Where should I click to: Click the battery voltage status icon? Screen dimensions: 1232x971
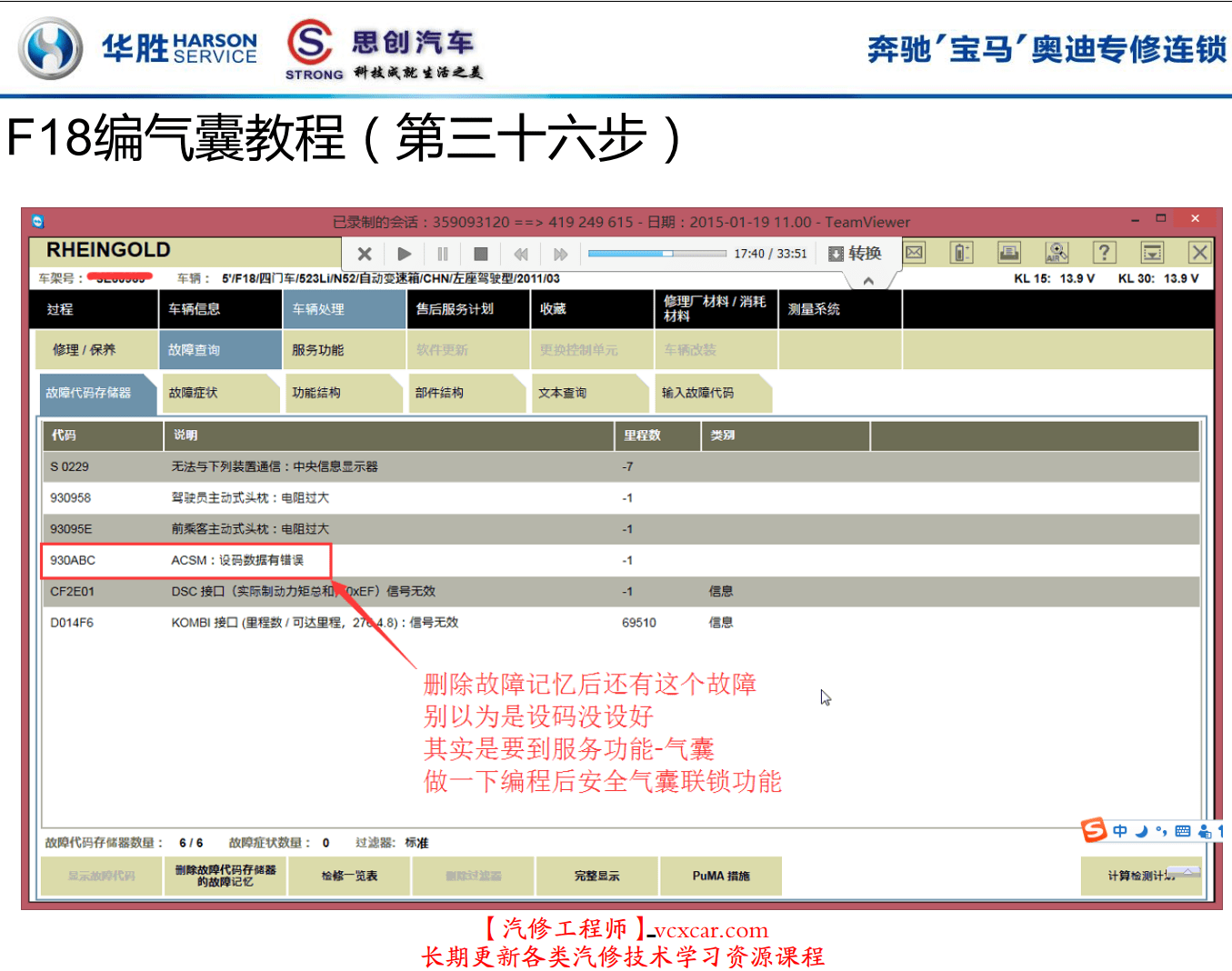click(x=960, y=253)
